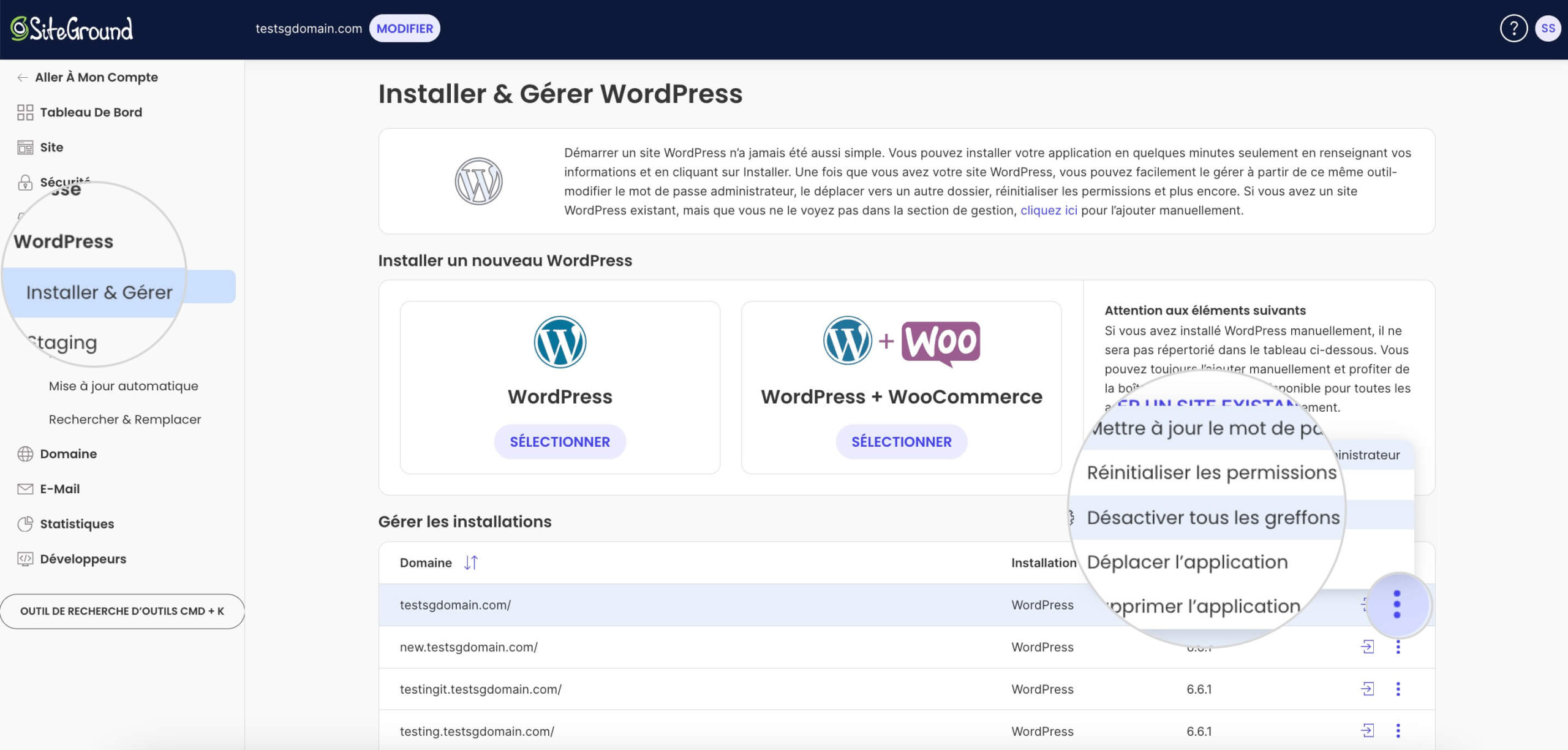Screen dimensions: 1568x750
Task: Click the blue WordPress logo on the WordPress card
Action: tap(560, 342)
